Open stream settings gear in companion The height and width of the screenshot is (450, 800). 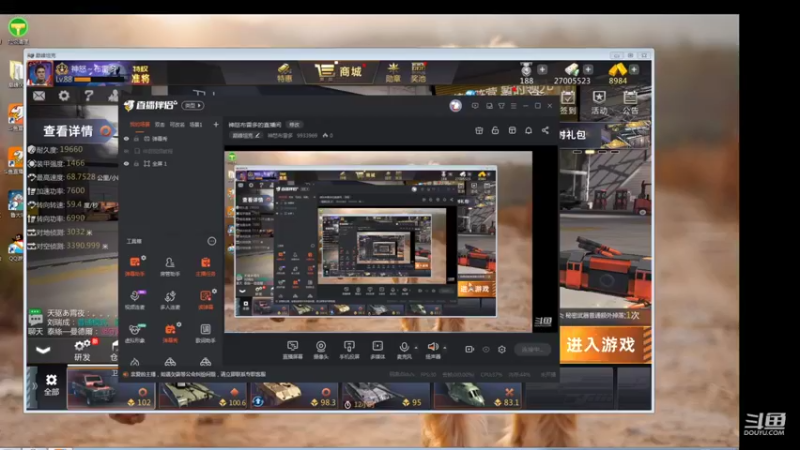(x=502, y=349)
